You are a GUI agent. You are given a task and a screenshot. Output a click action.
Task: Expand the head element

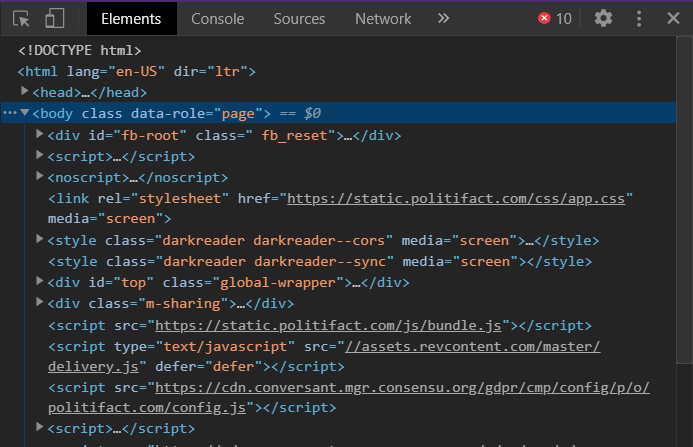[25, 91]
